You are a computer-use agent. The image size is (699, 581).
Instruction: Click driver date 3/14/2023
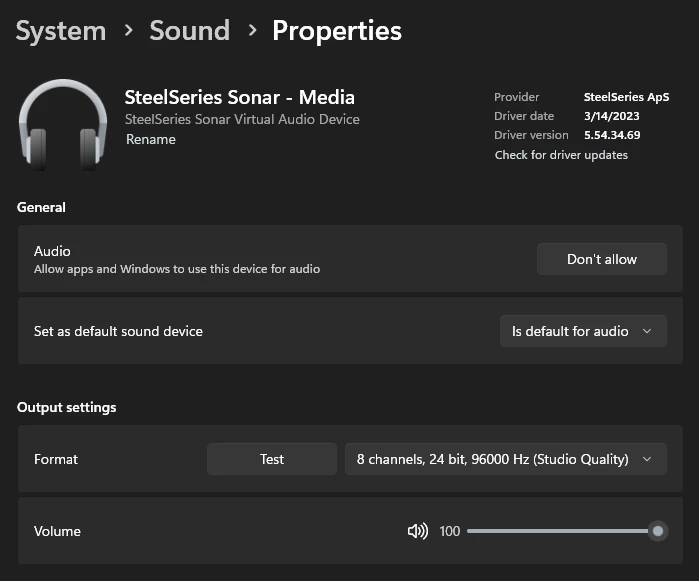point(612,116)
